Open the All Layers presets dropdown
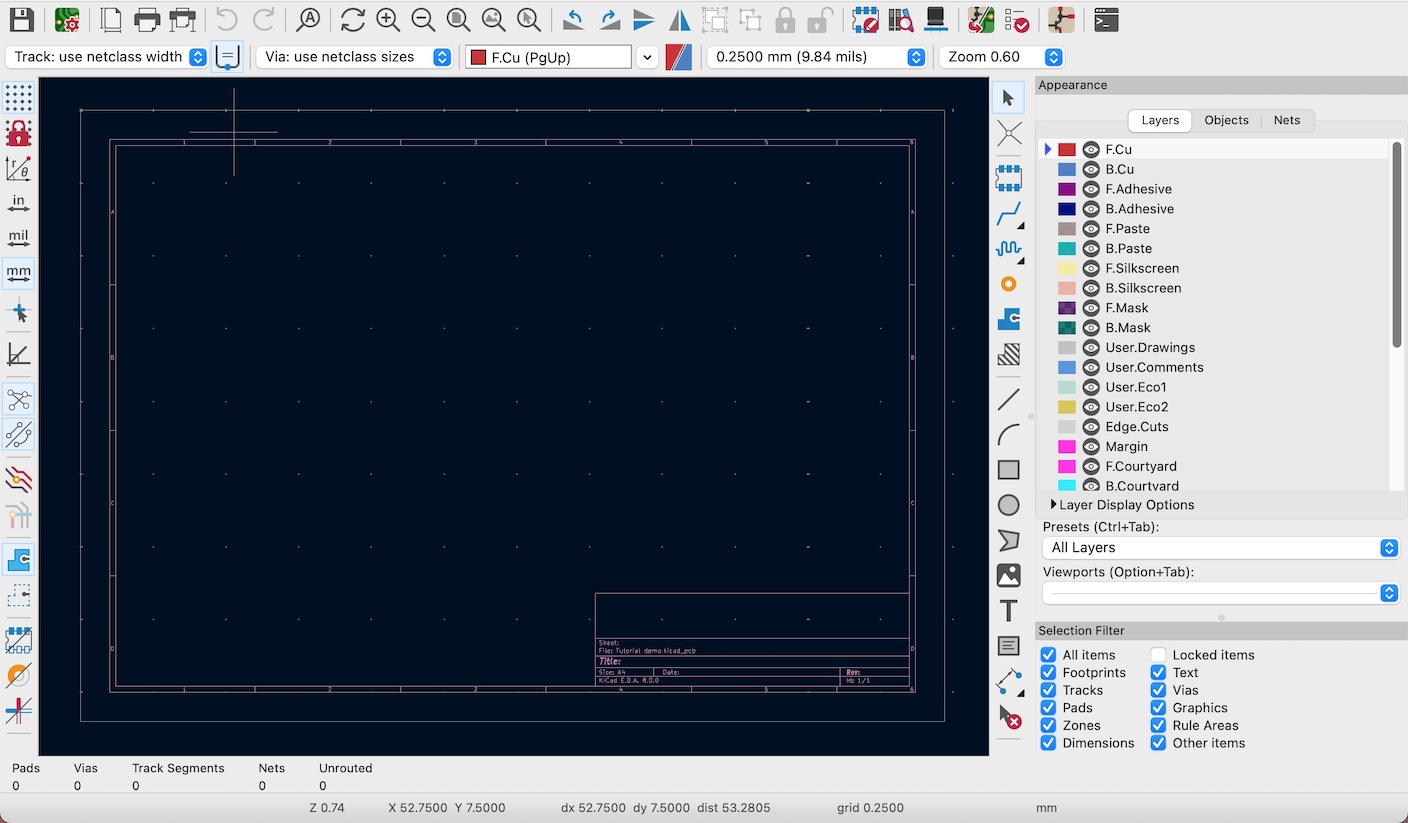 click(1220, 548)
